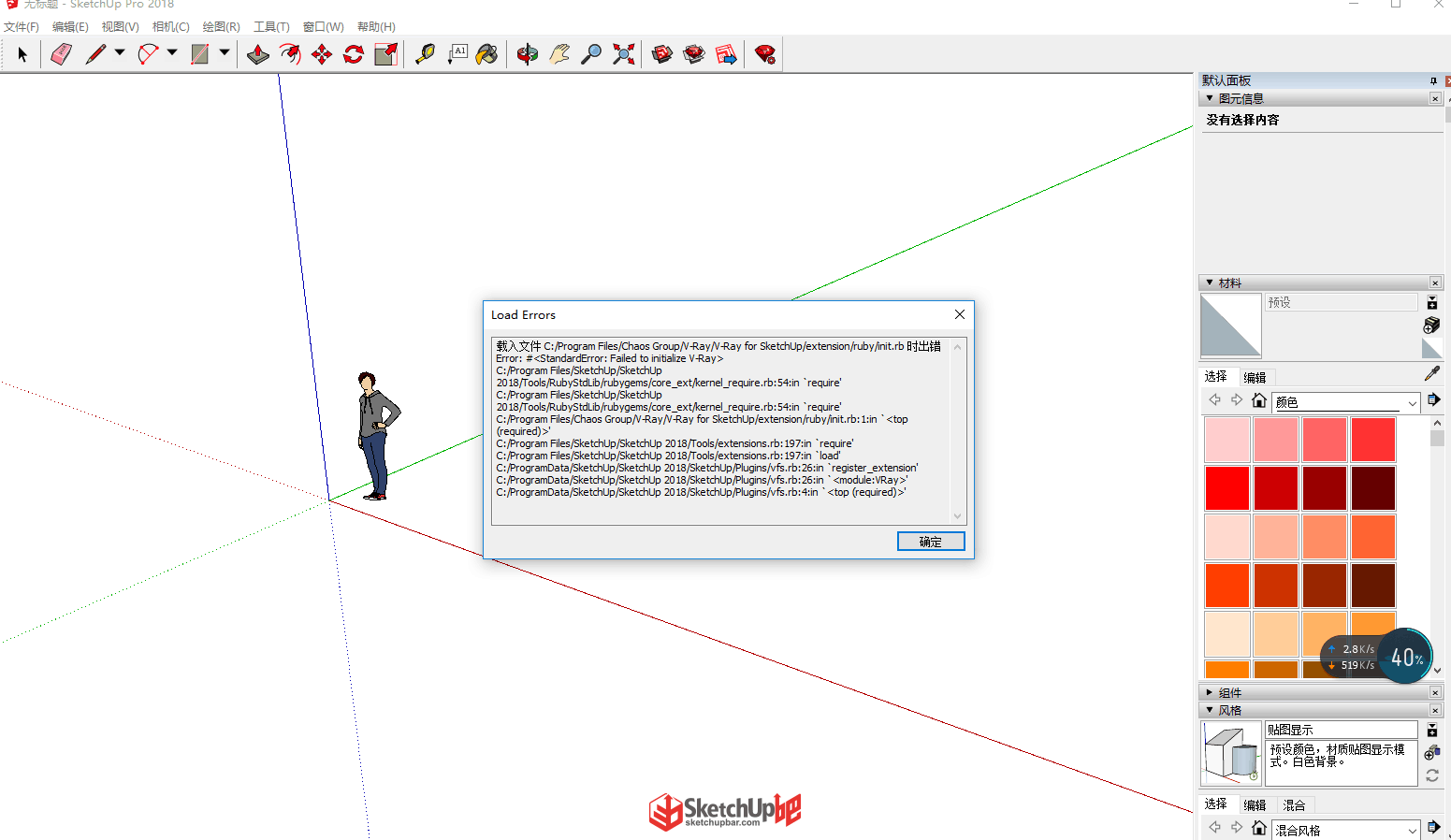Close the 组件 panel
Screen dimensions: 1451x840
(x=1435, y=692)
